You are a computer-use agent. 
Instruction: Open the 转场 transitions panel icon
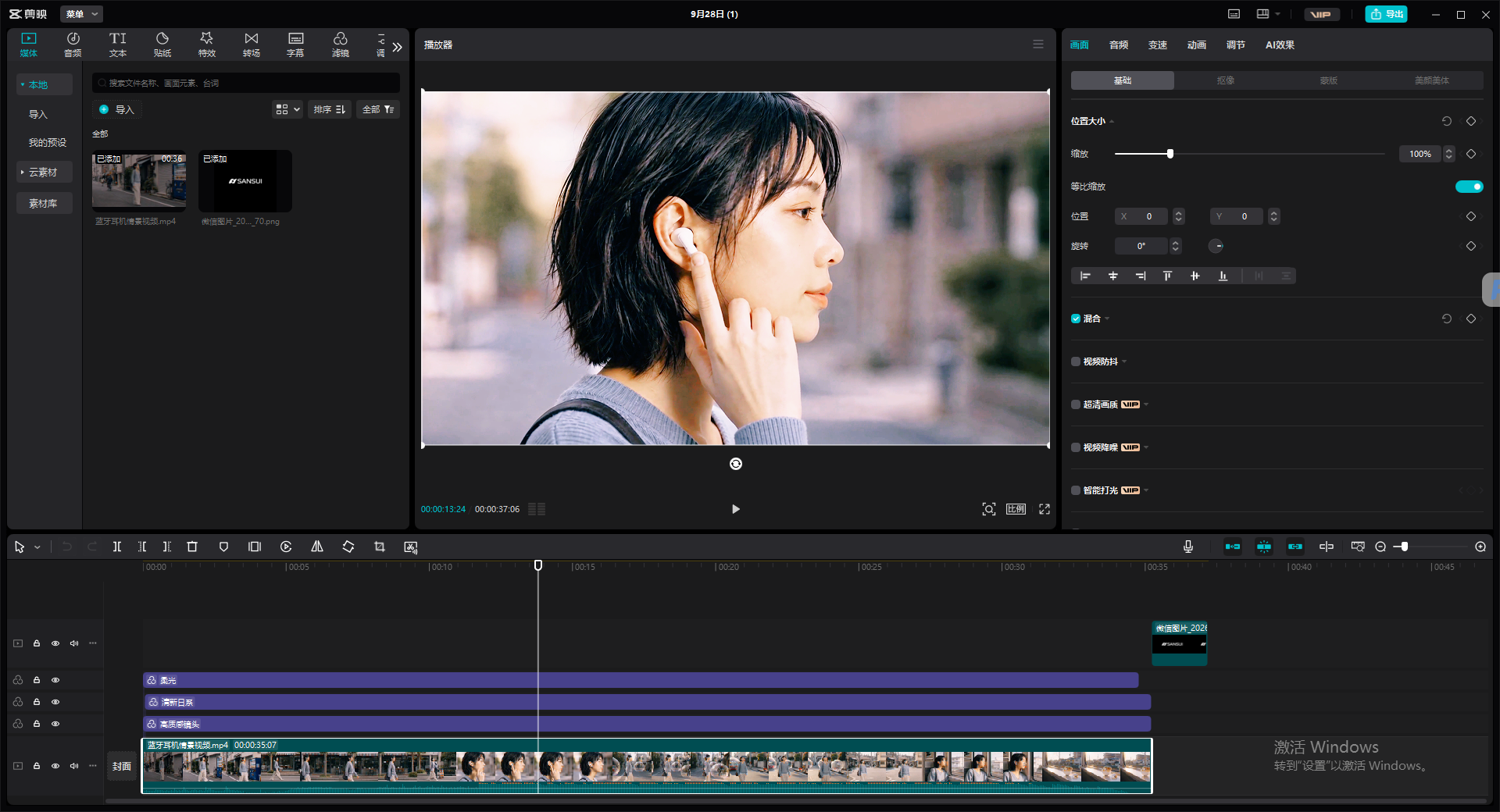tap(252, 45)
